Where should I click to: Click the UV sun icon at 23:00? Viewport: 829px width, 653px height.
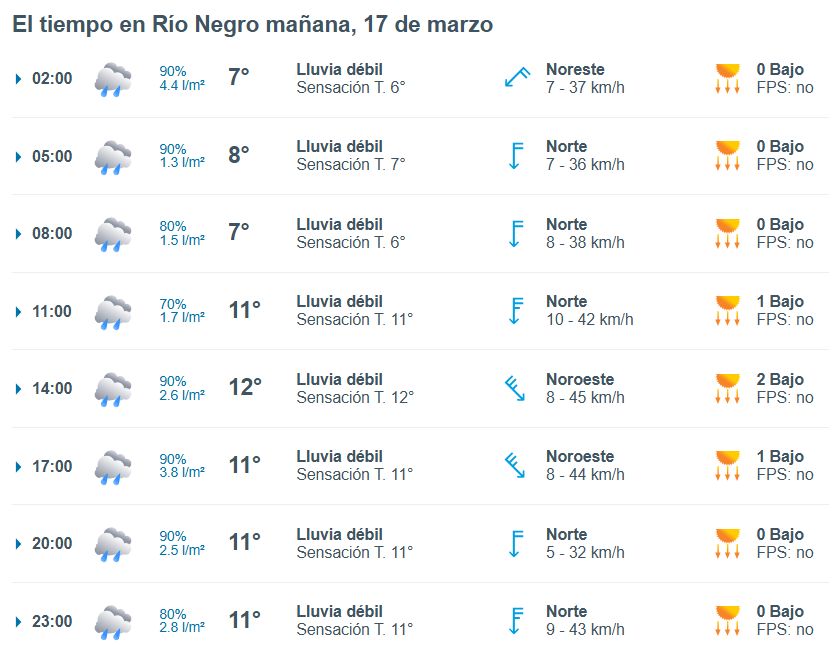(727, 621)
